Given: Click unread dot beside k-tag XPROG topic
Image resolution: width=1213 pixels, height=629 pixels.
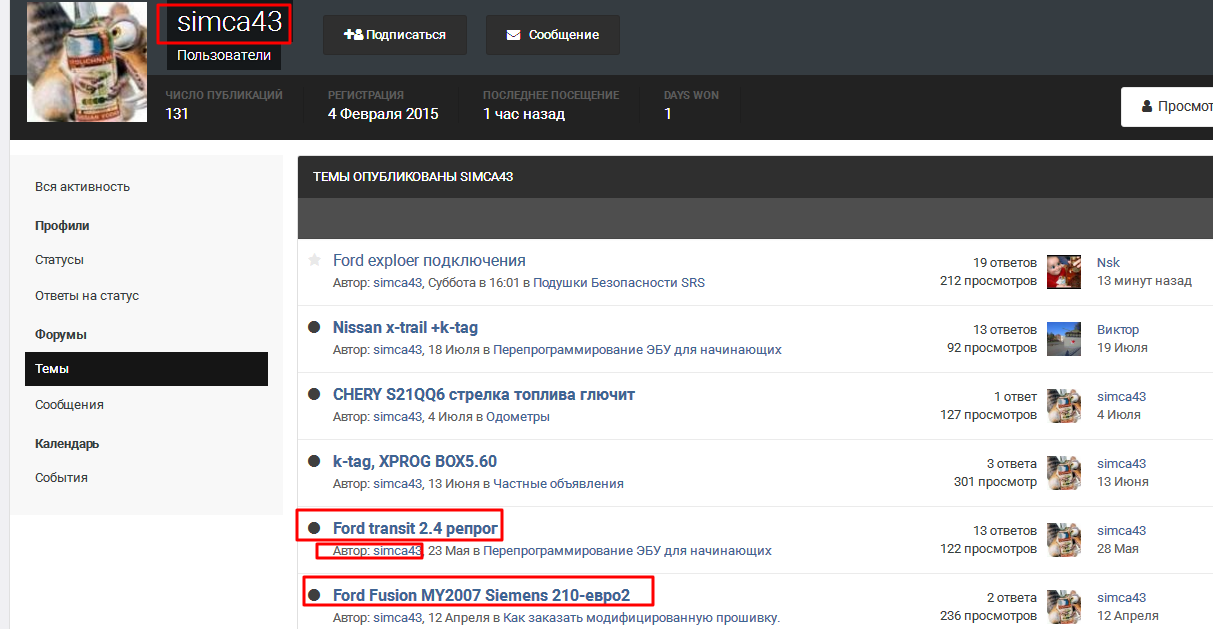Looking at the screenshot, I should pos(314,461).
